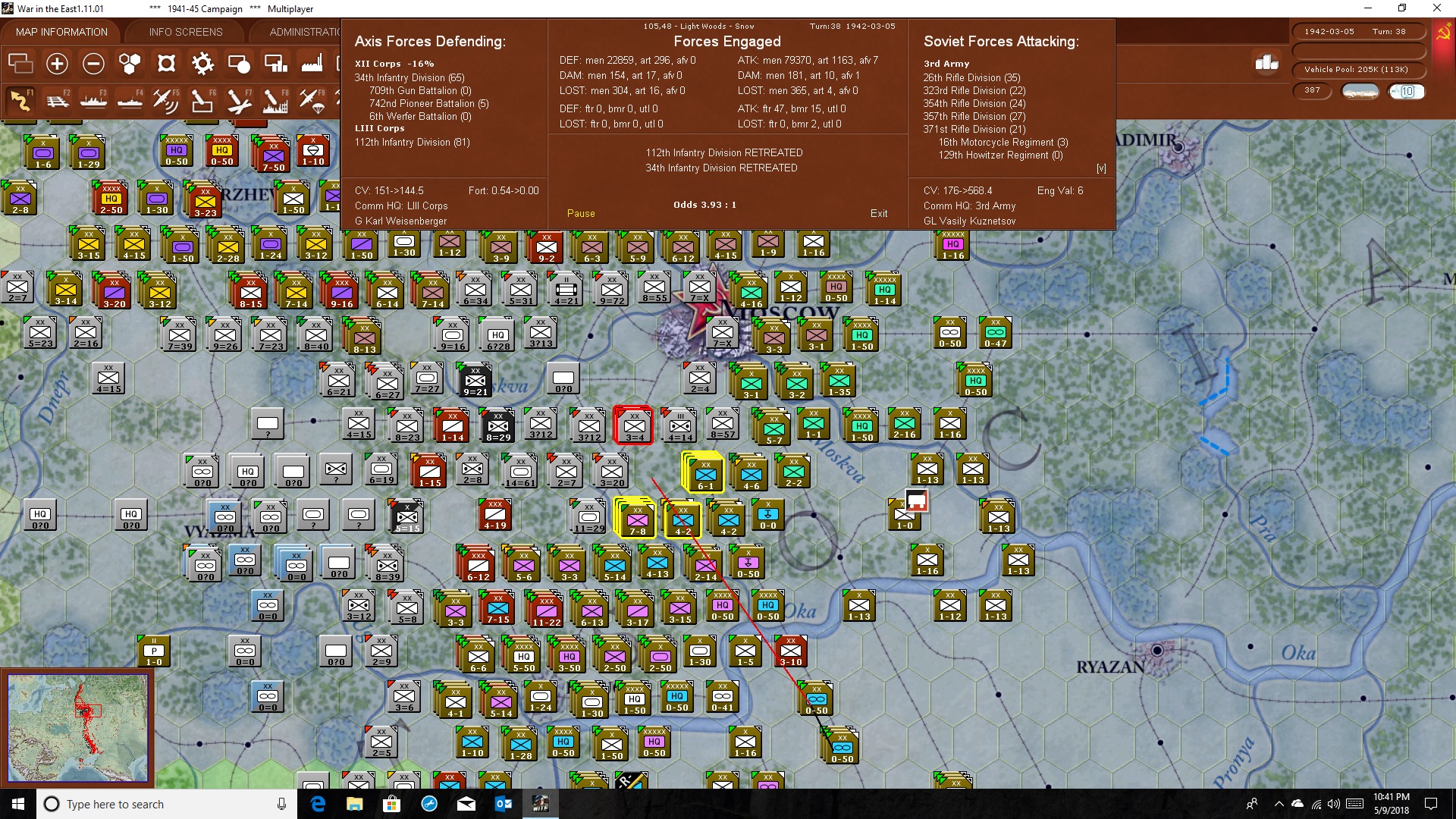Open File Explorer from taskbar

[x=354, y=804]
